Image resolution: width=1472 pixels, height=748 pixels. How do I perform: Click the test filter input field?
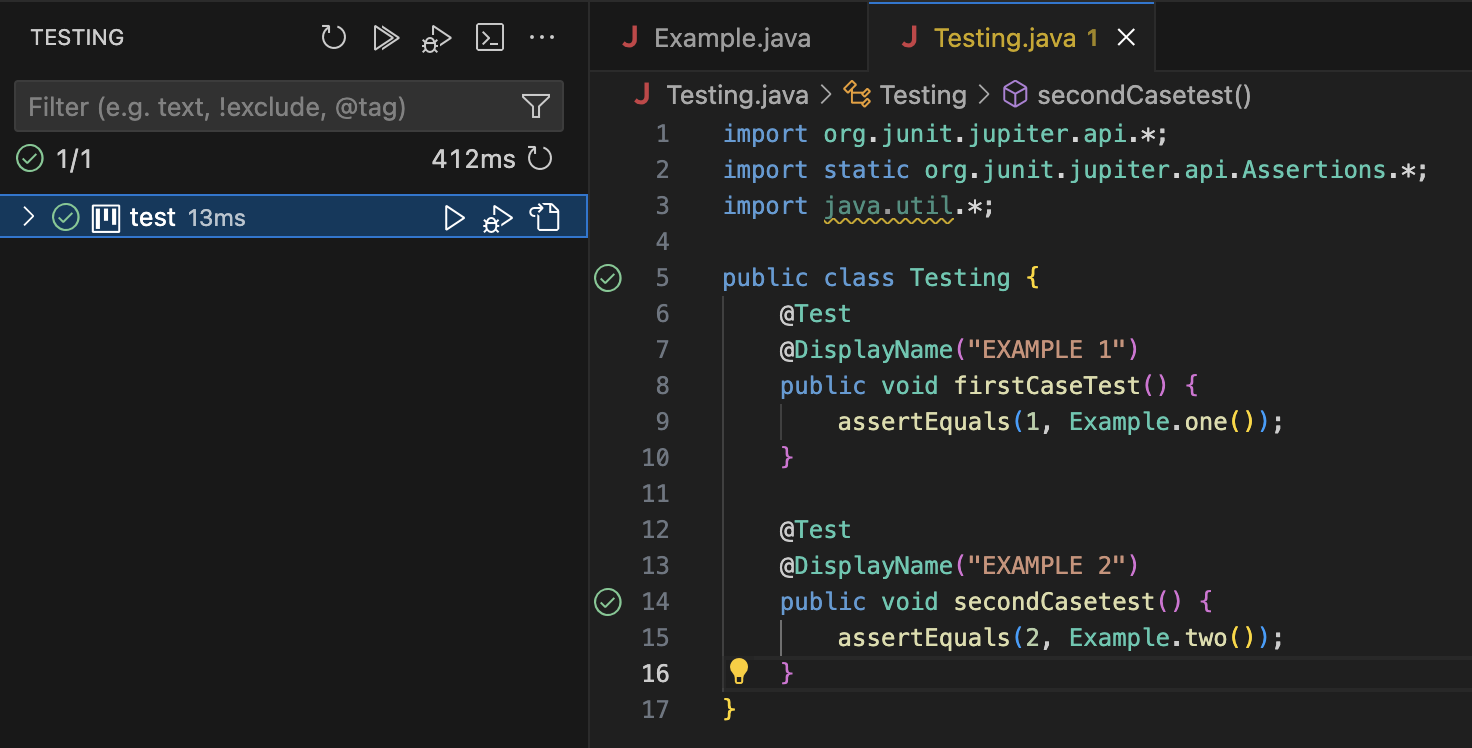(265, 107)
